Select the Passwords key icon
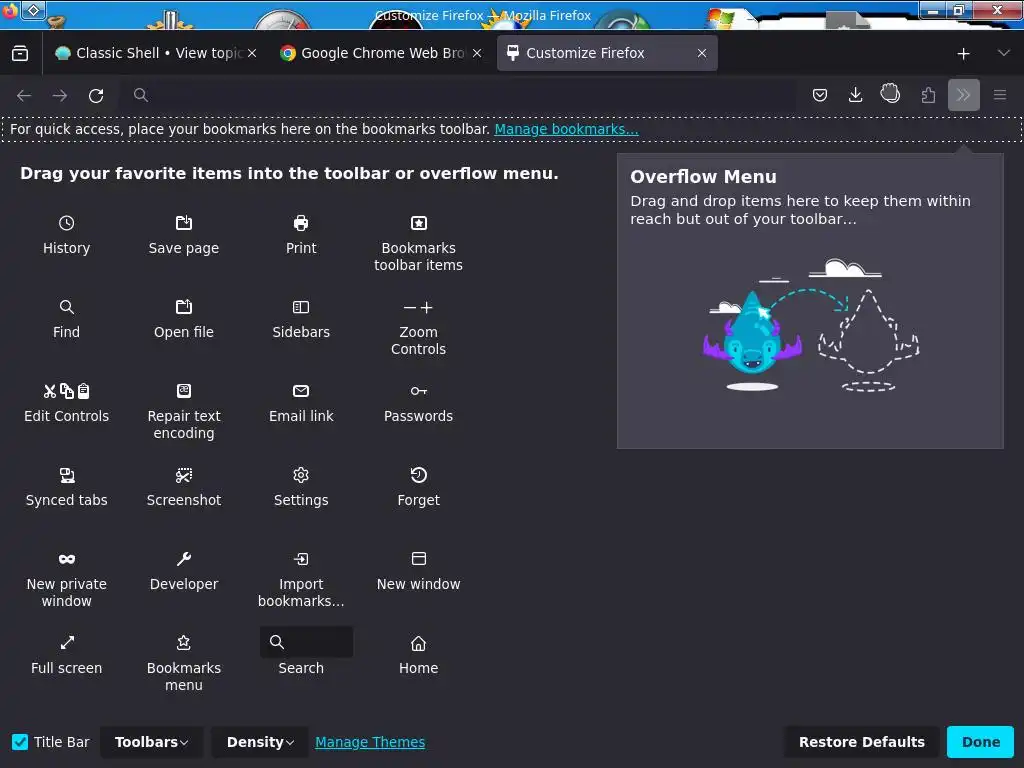This screenshot has width=1024, height=768. point(419,391)
